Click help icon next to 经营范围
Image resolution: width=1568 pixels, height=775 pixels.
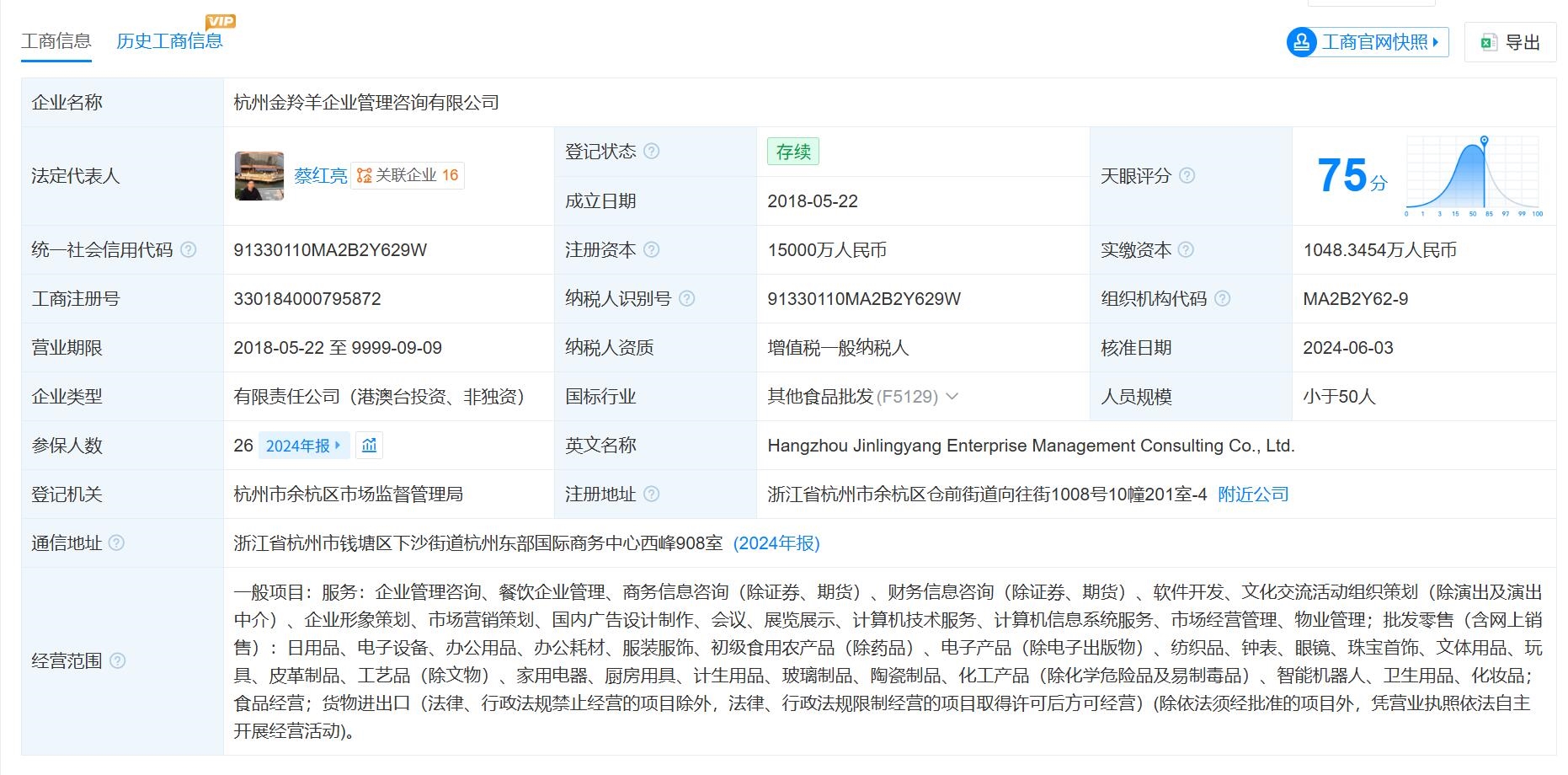pyautogui.click(x=118, y=661)
